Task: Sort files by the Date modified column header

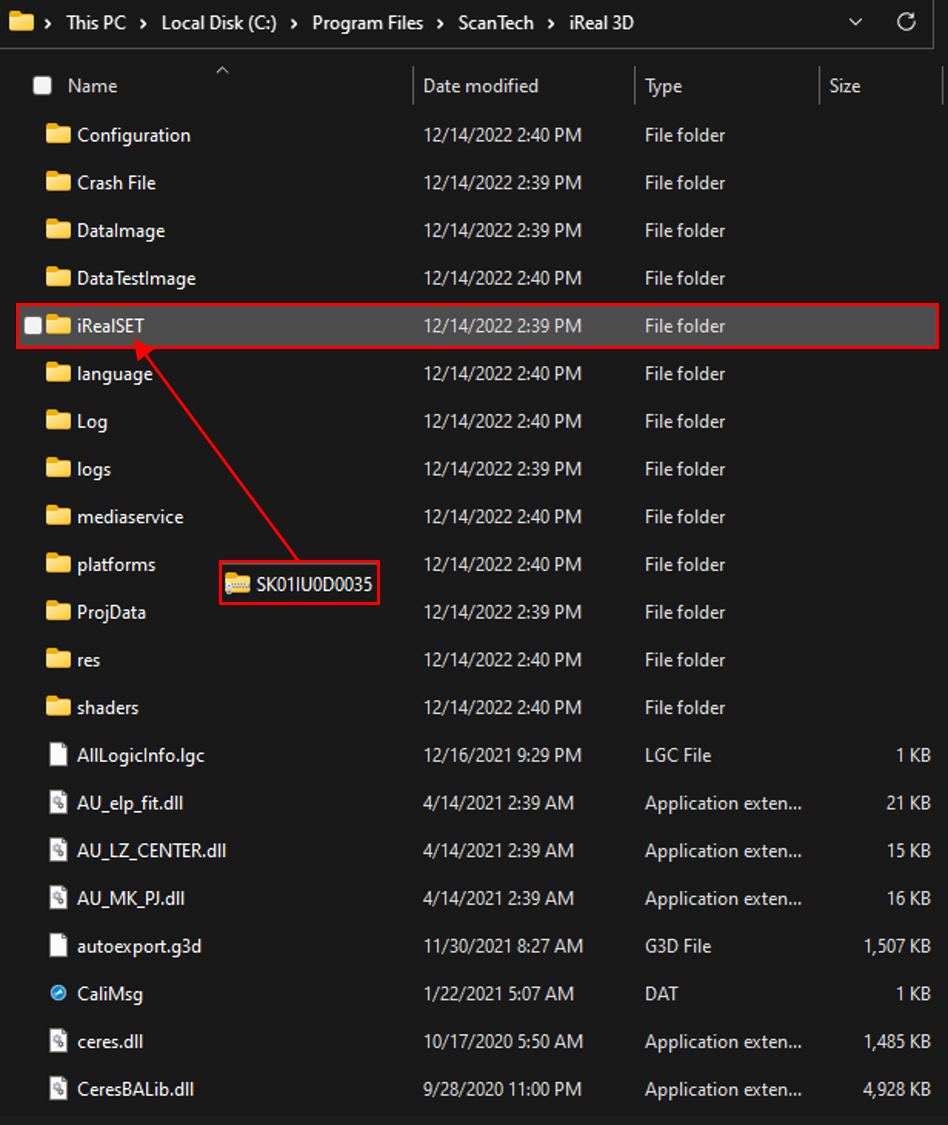Action: point(480,86)
